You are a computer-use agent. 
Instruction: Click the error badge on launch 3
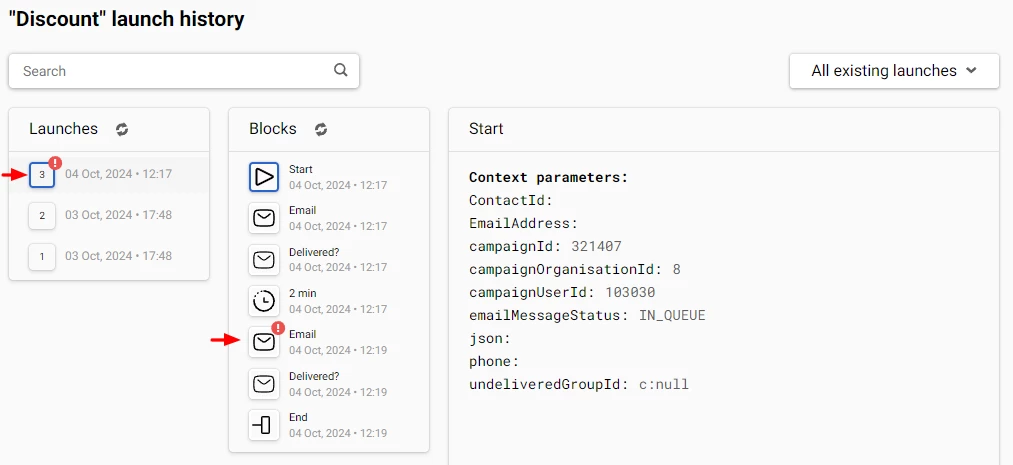(x=56, y=163)
